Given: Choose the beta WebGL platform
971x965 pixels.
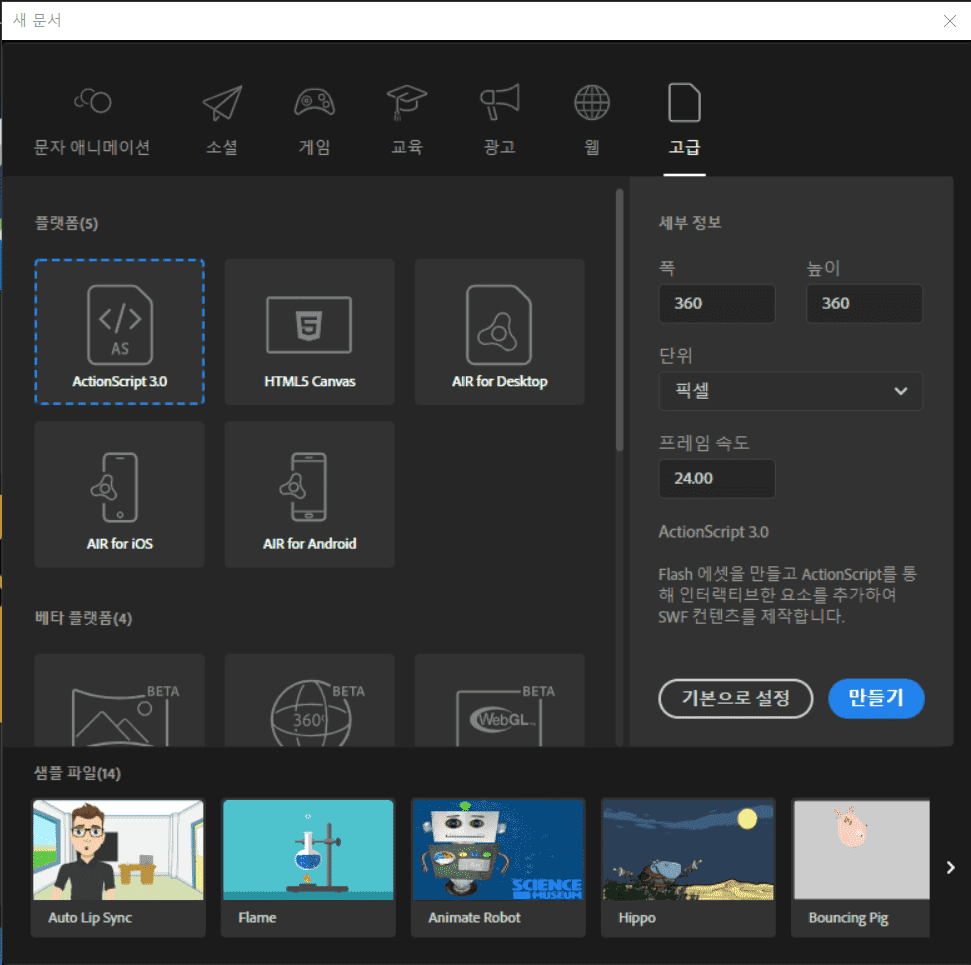Looking at the screenshot, I should point(500,701).
